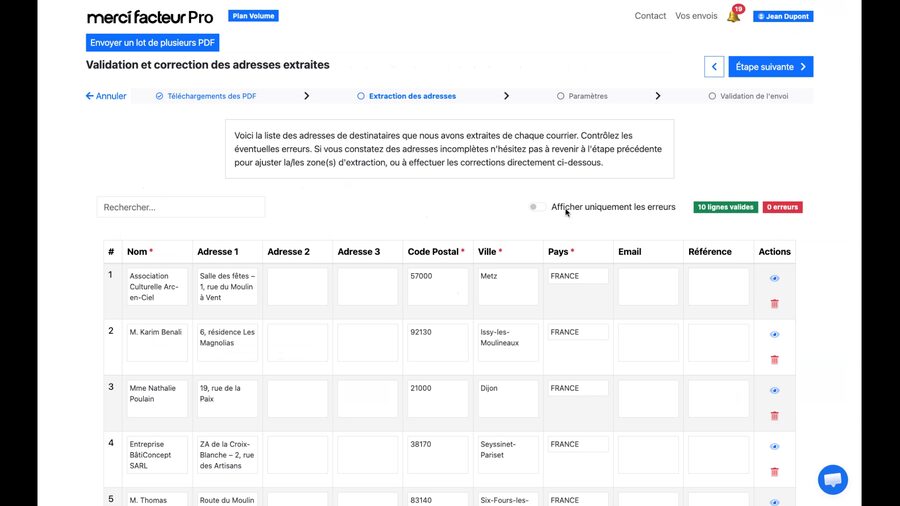
Task: Click the Étape suivante button
Action: (771, 67)
